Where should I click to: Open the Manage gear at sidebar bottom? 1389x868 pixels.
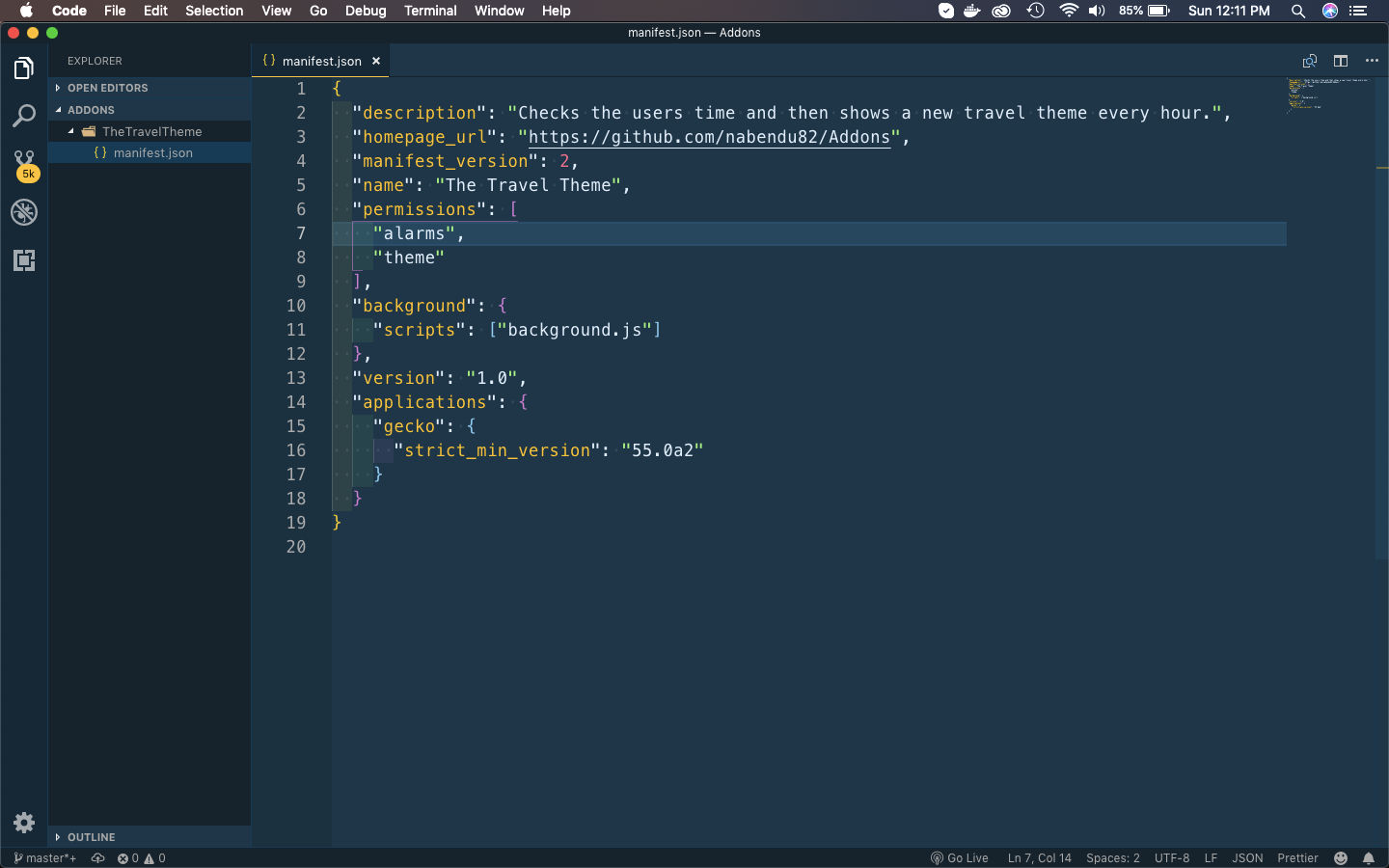[24, 823]
